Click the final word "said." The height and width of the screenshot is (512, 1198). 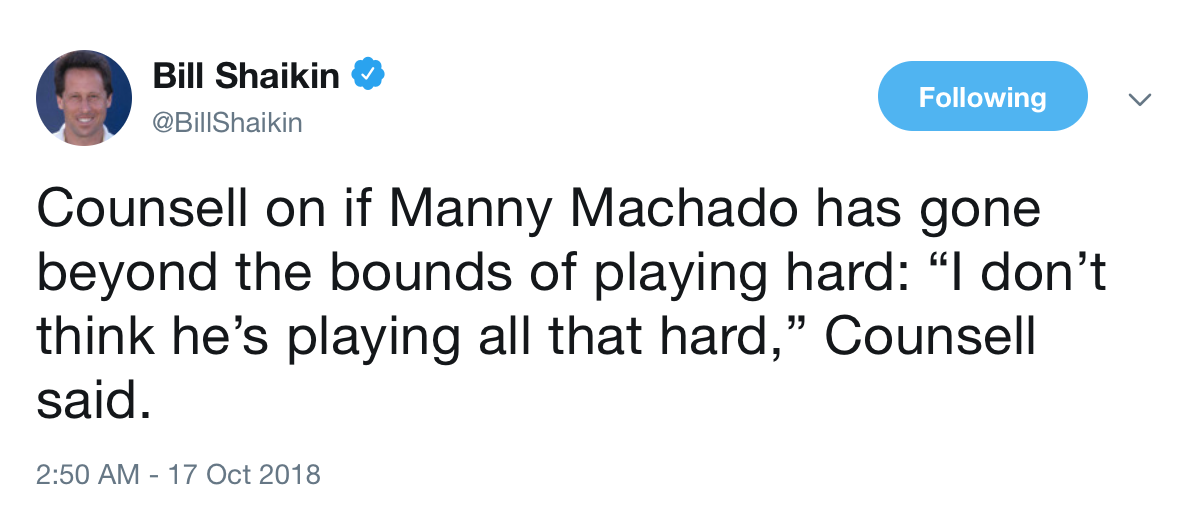(95, 401)
